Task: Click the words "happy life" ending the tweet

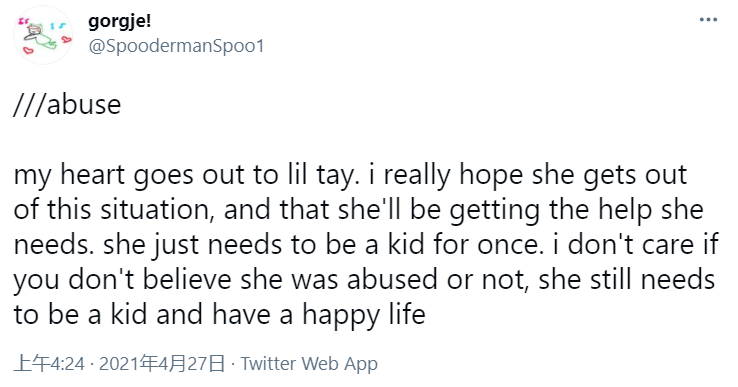Action: [364, 314]
